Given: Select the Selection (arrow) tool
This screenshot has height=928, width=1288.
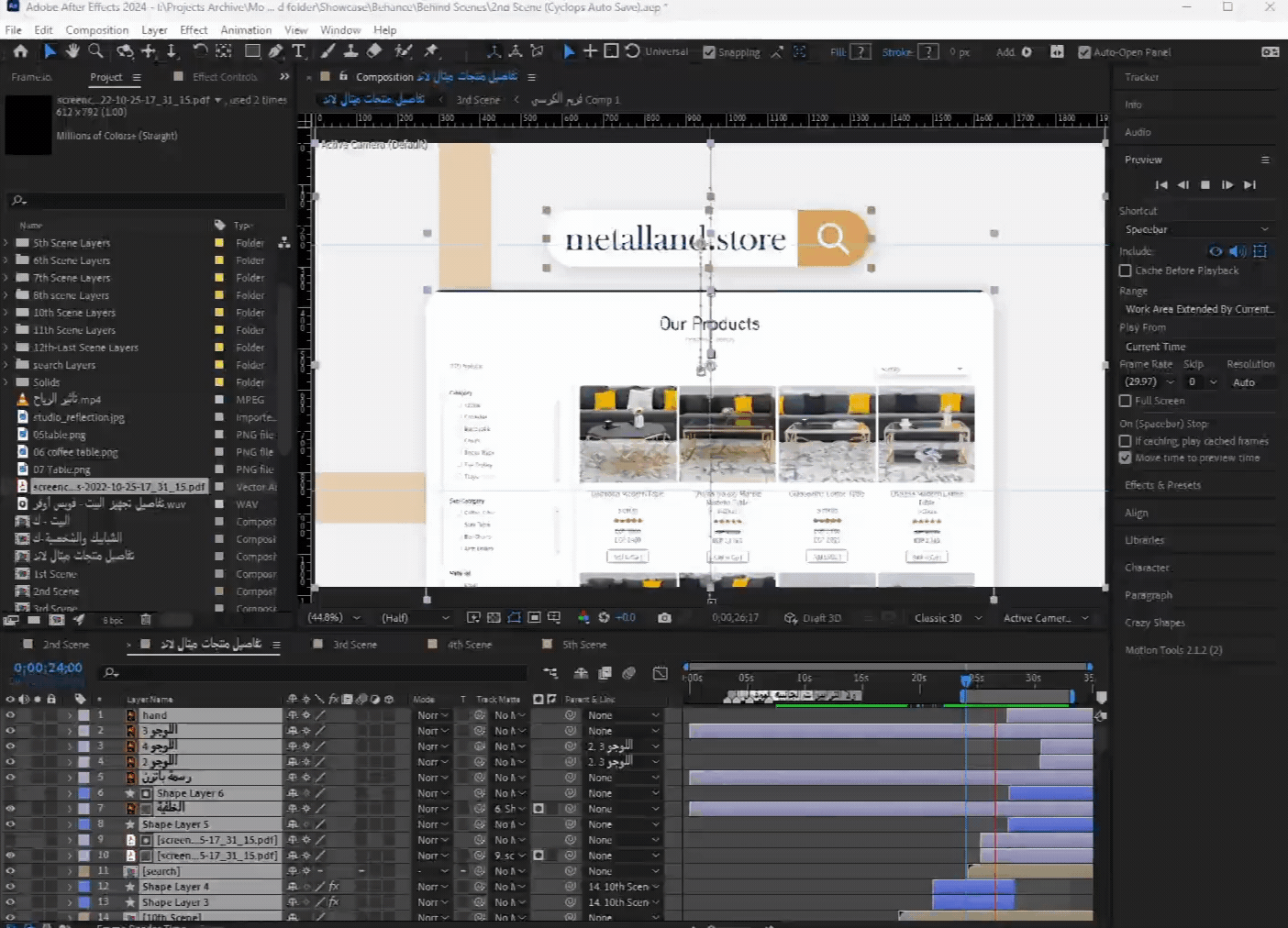Looking at the screenshot, I should point(50,51).
